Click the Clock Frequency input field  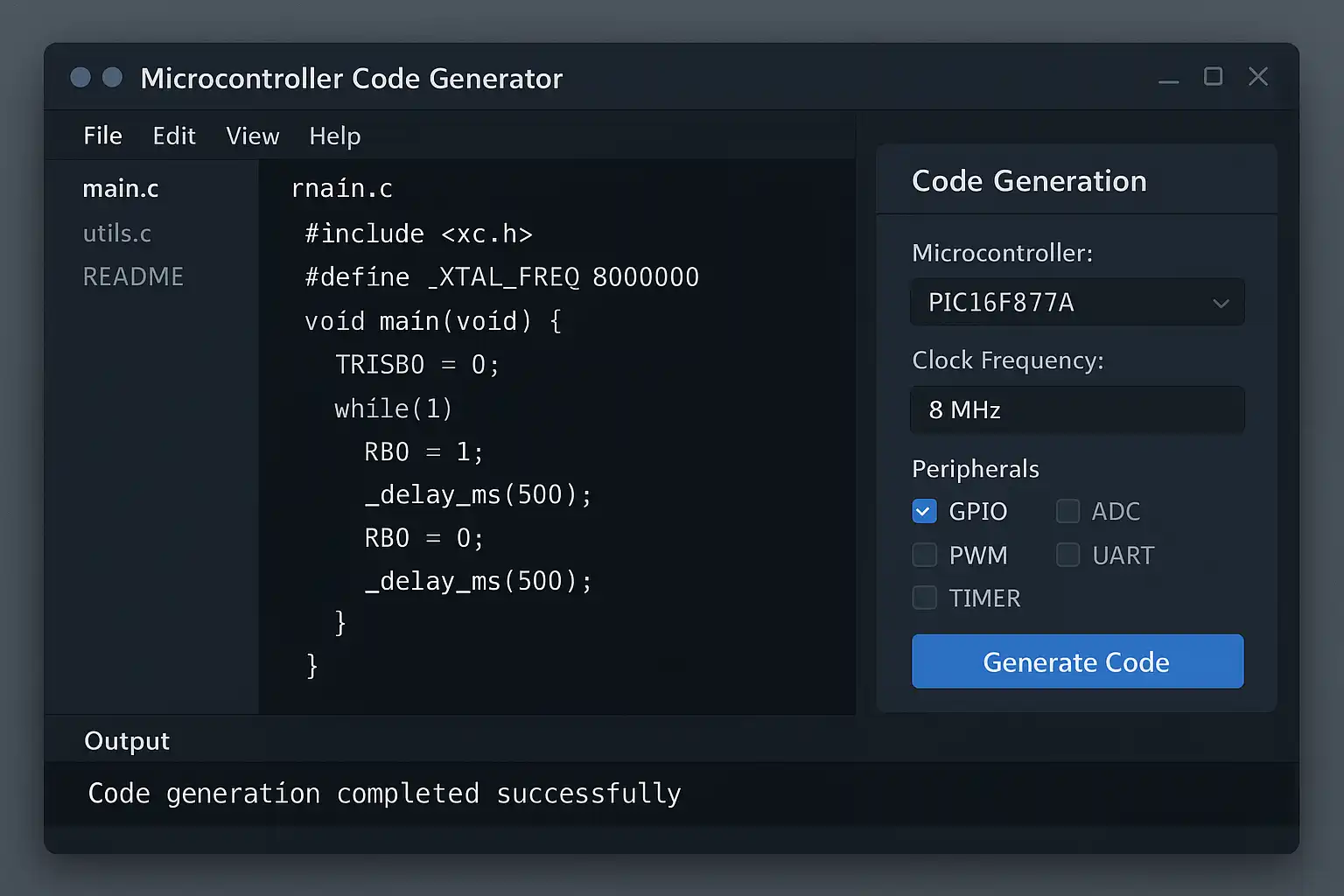click(x=1076, y=409)
